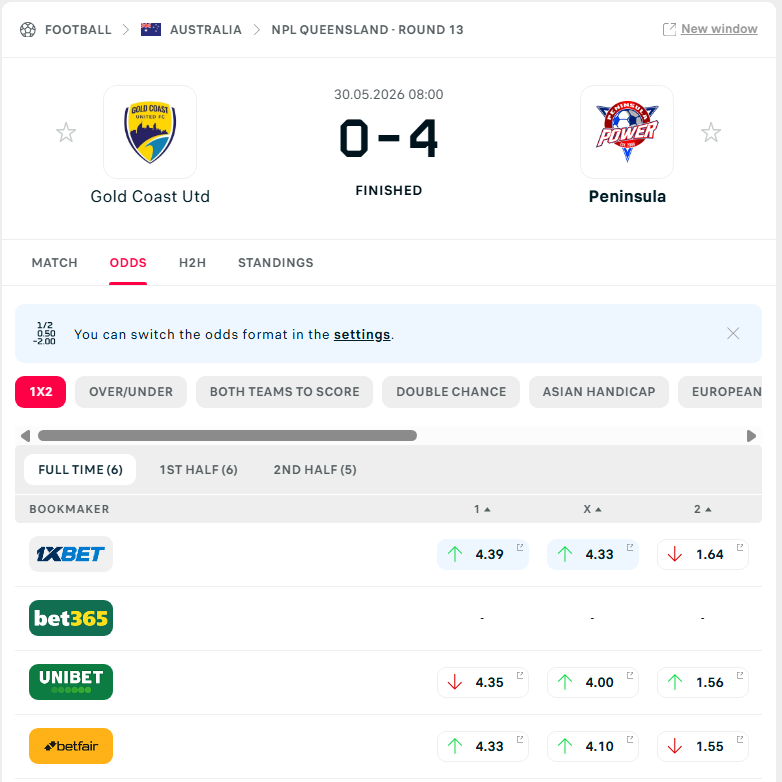Screen dimensions: 782x782
Task: Sort by column 1 odds arrow
Action: click(x=487, y=510)
